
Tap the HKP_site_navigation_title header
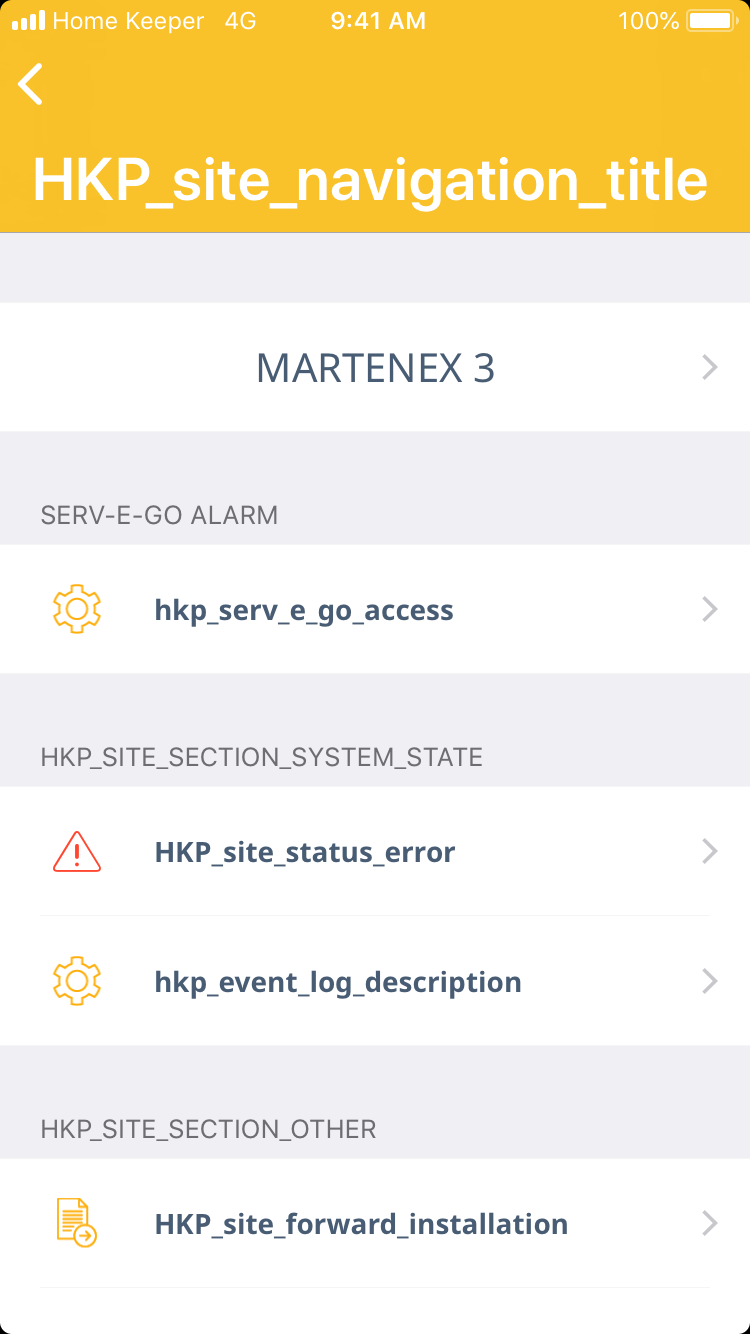[370, 180]
